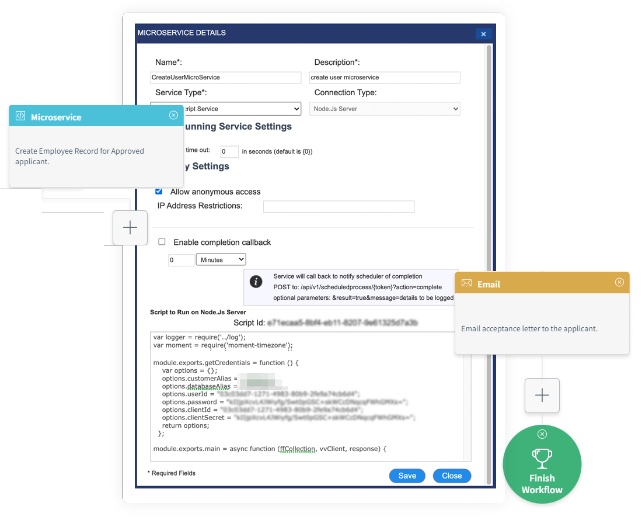The image size is (642, 520).
Task: Click the dialog vertical scrollbar
Action: tap(488, 264)
